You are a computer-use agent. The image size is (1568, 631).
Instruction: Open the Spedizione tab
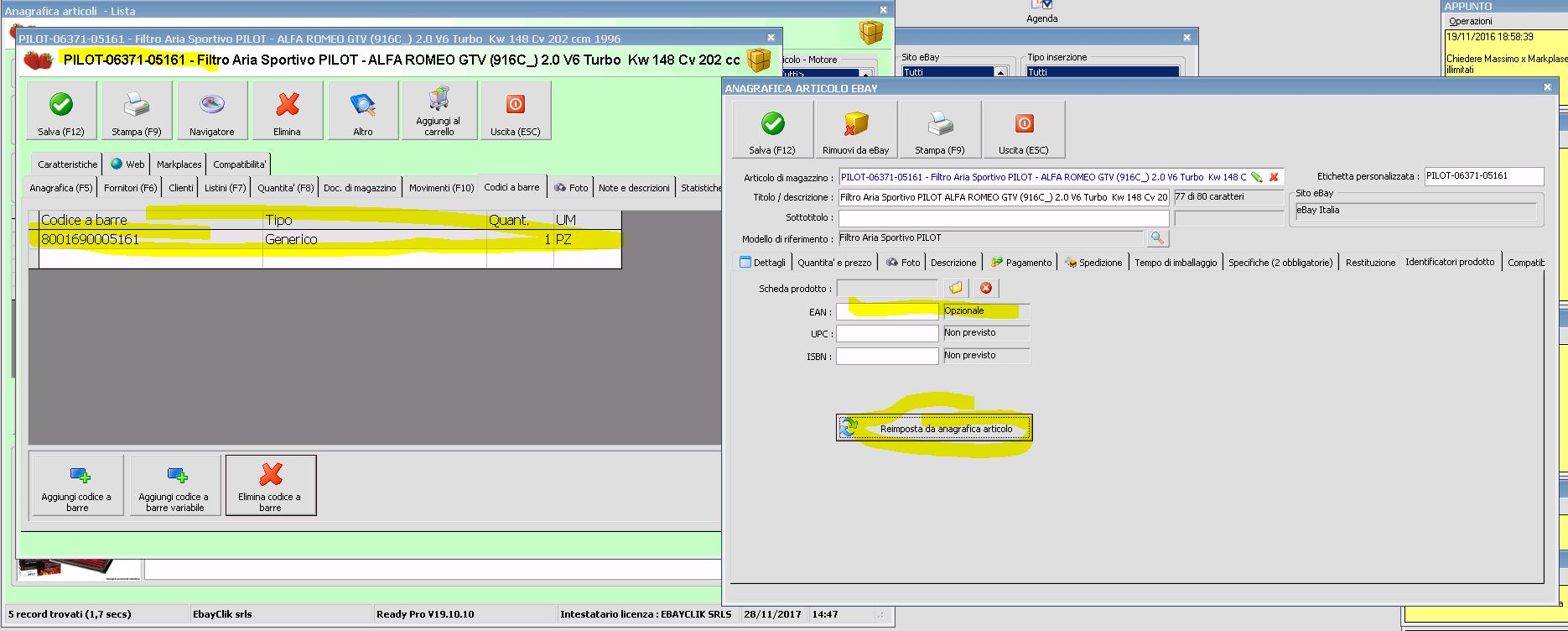click(x=1093, y=263)
